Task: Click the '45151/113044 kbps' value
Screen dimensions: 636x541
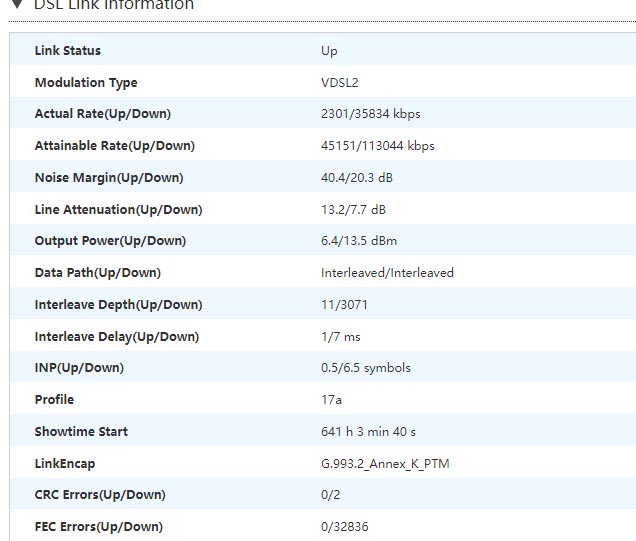Action: 377,146
